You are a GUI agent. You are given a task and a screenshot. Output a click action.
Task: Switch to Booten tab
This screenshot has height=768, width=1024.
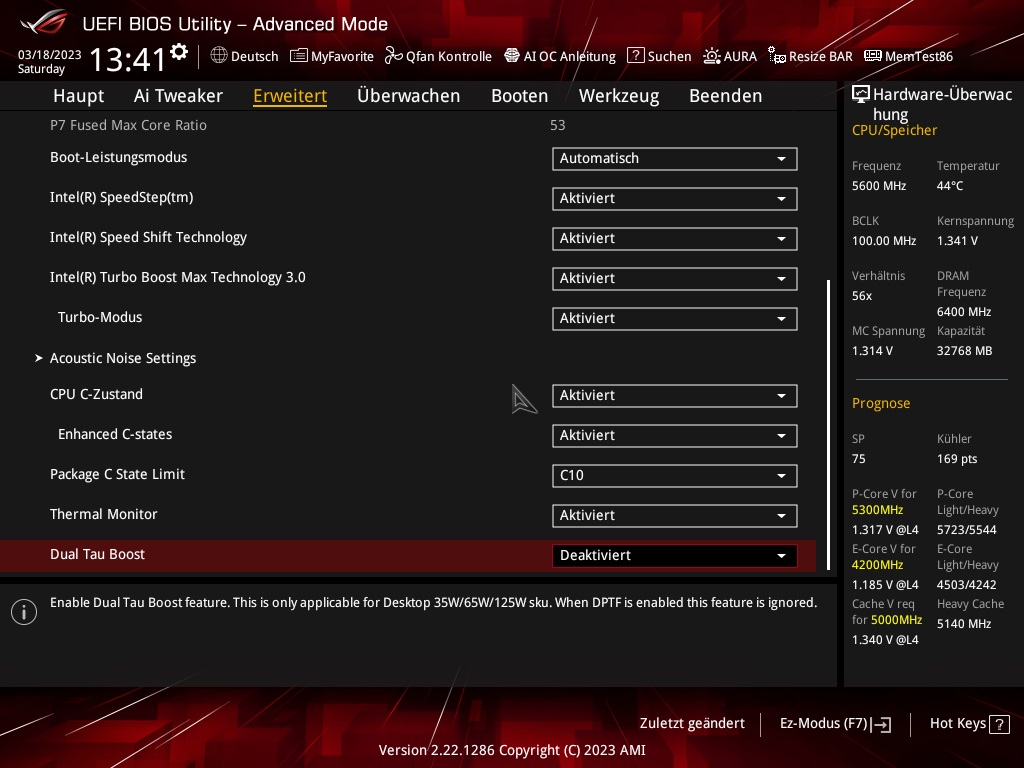[x=519, y=95]
